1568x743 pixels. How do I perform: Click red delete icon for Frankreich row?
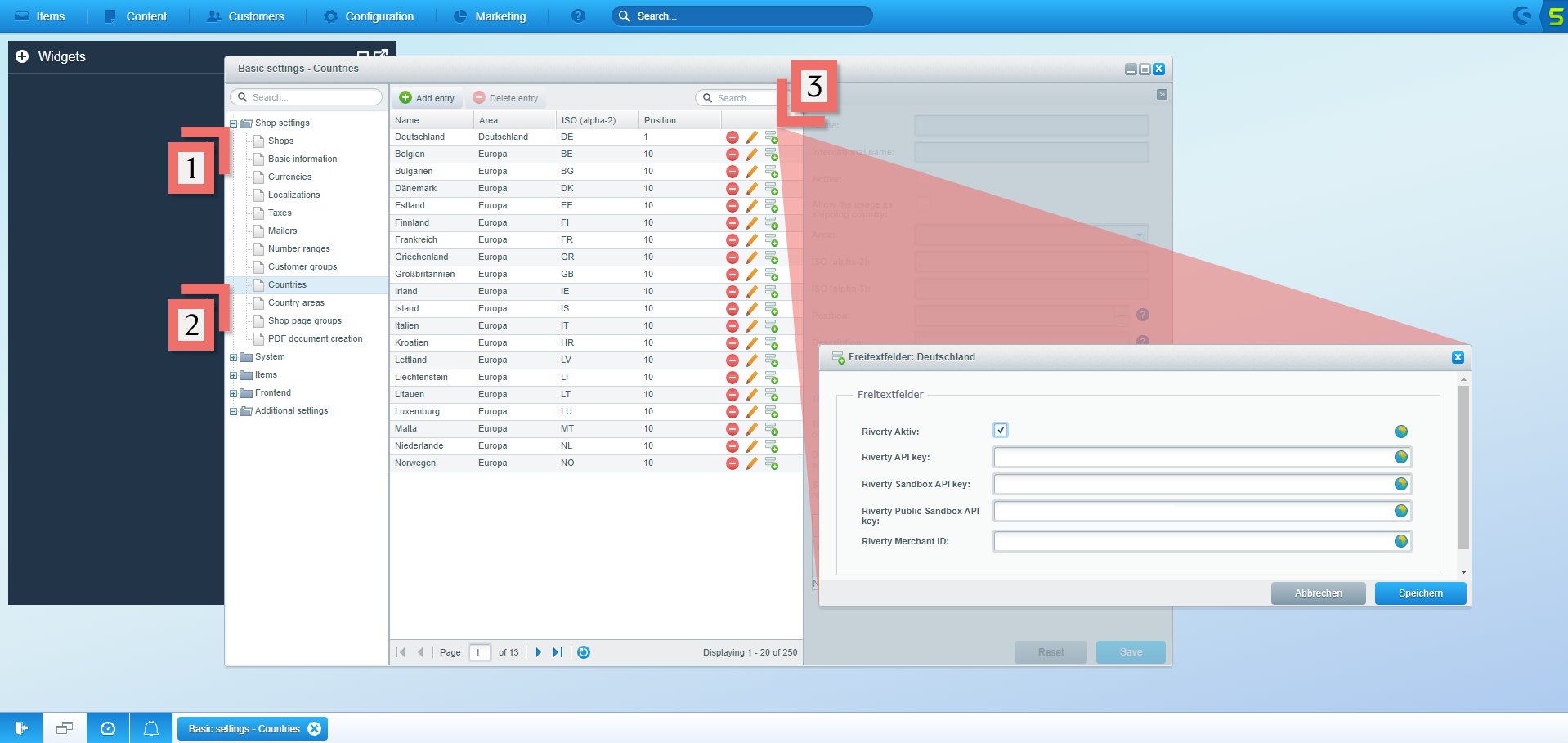click(x=732, y=240)
